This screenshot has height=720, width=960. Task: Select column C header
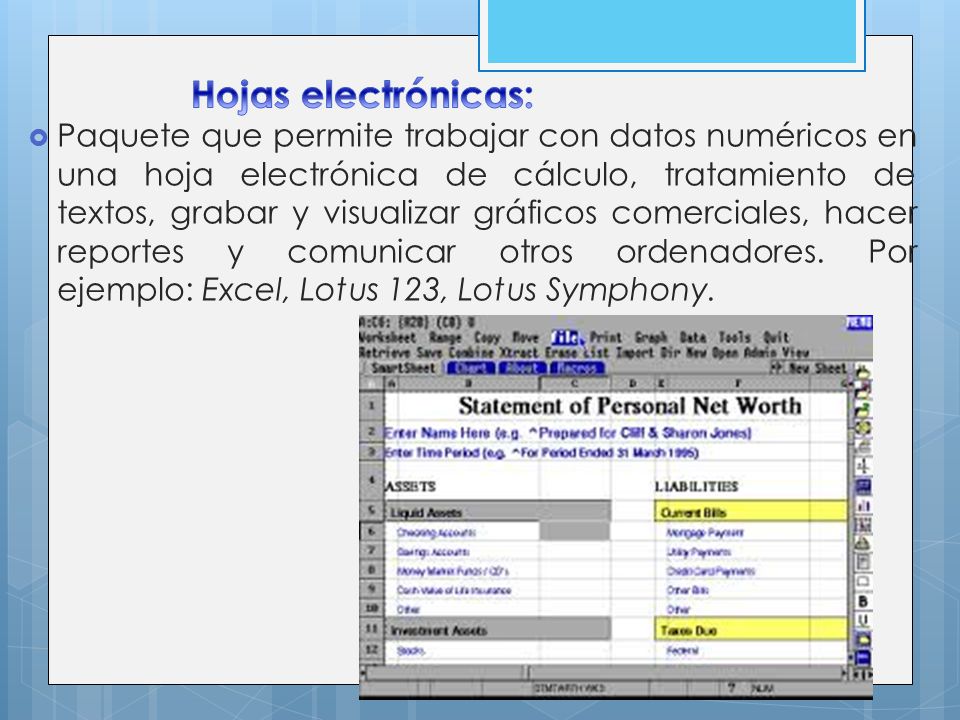coord(574,384)
